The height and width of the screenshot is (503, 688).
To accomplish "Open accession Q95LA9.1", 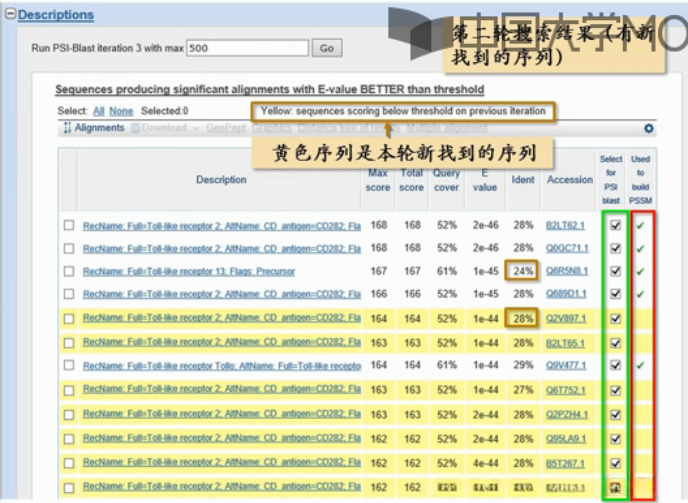I will [566, 439].
